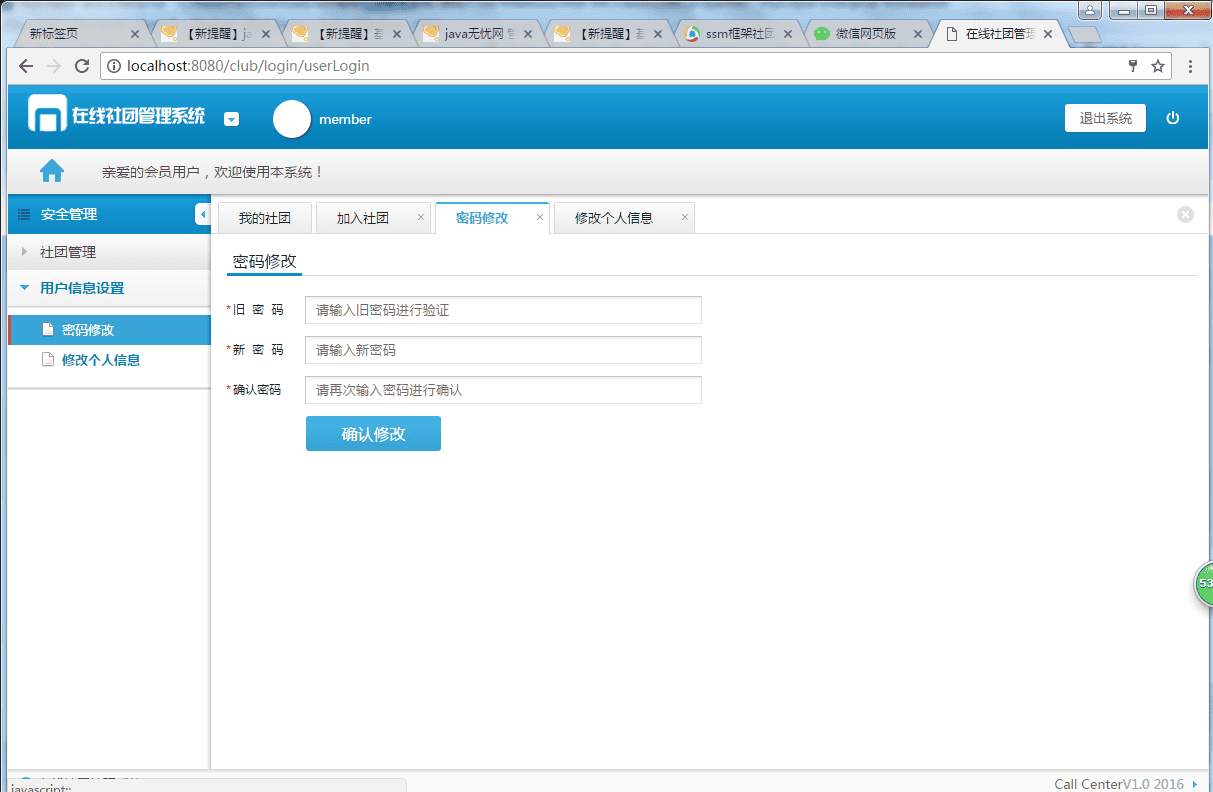The height and width of the screenshot is (792, 1213).
Task: Close all tabs with the gray circle-x icon
Action: tap(1185, 214)
